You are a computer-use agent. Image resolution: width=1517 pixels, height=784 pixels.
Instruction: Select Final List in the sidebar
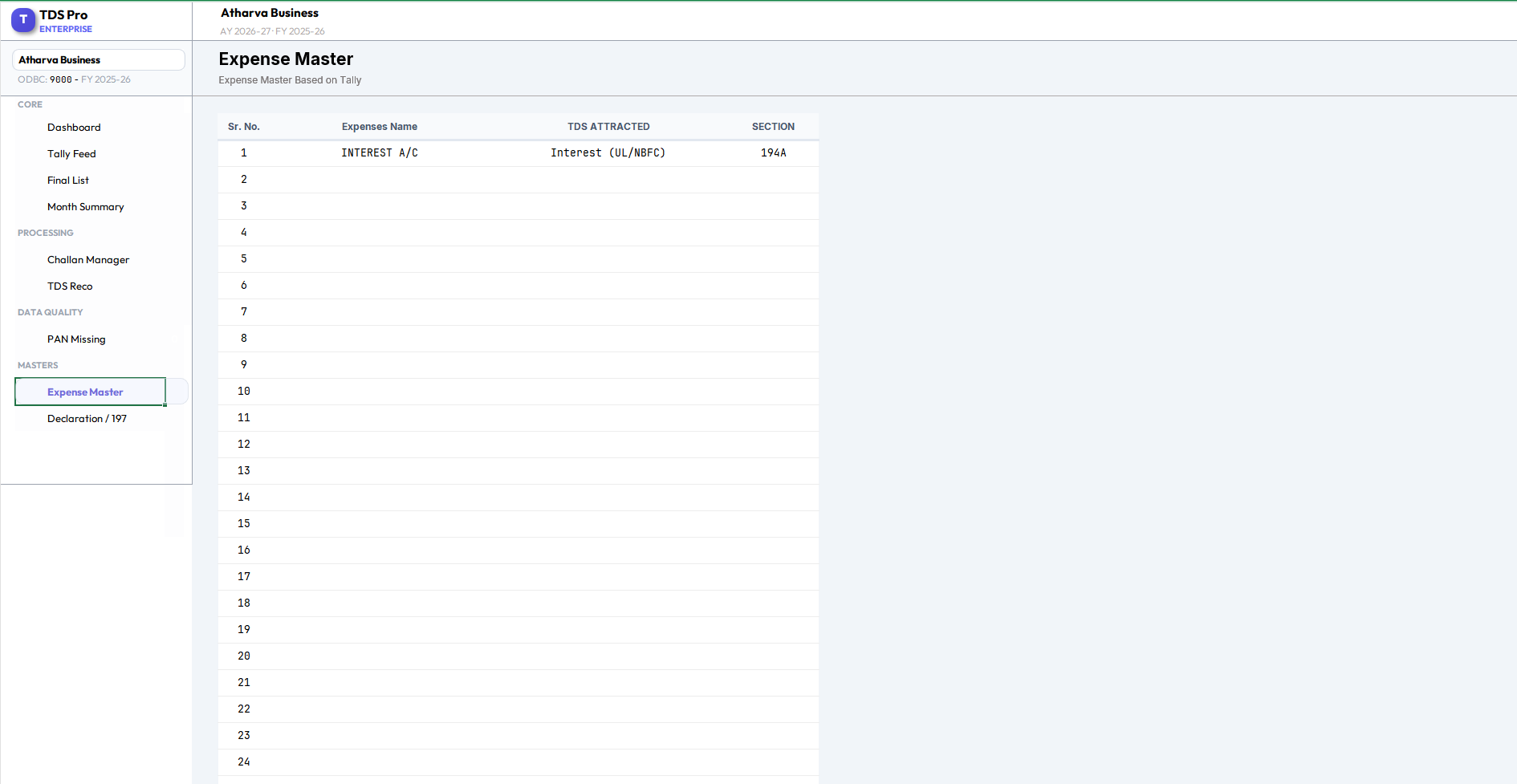67,180
